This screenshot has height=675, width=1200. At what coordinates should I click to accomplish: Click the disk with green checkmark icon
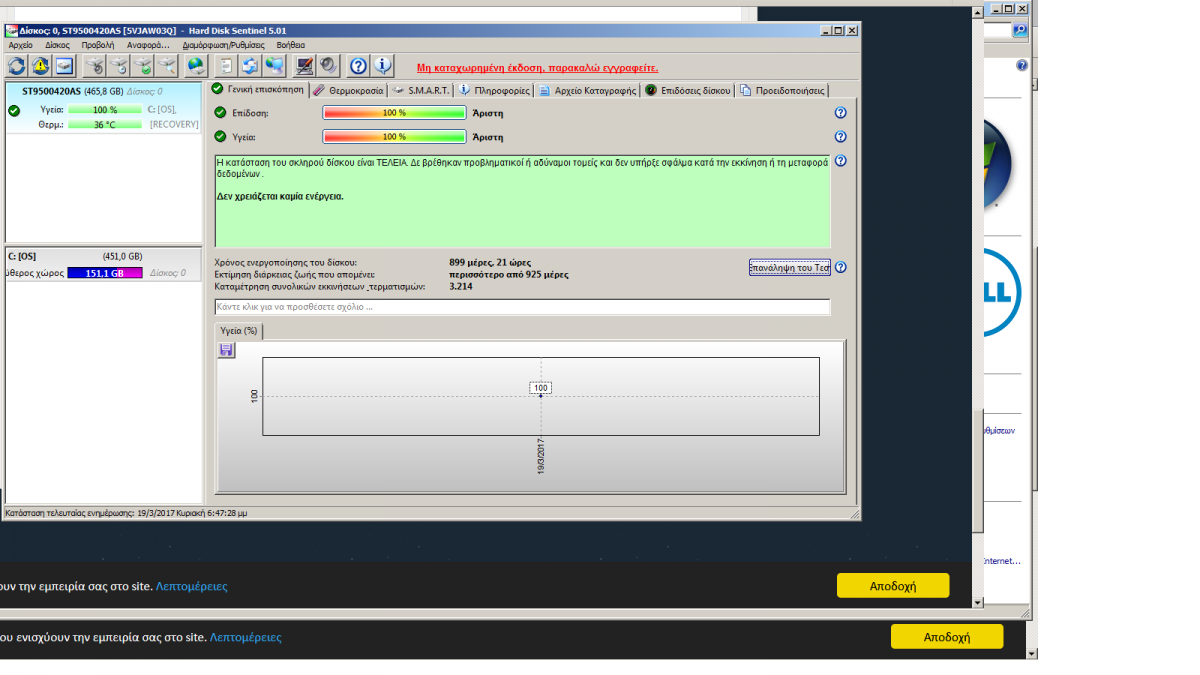(143, 66)
